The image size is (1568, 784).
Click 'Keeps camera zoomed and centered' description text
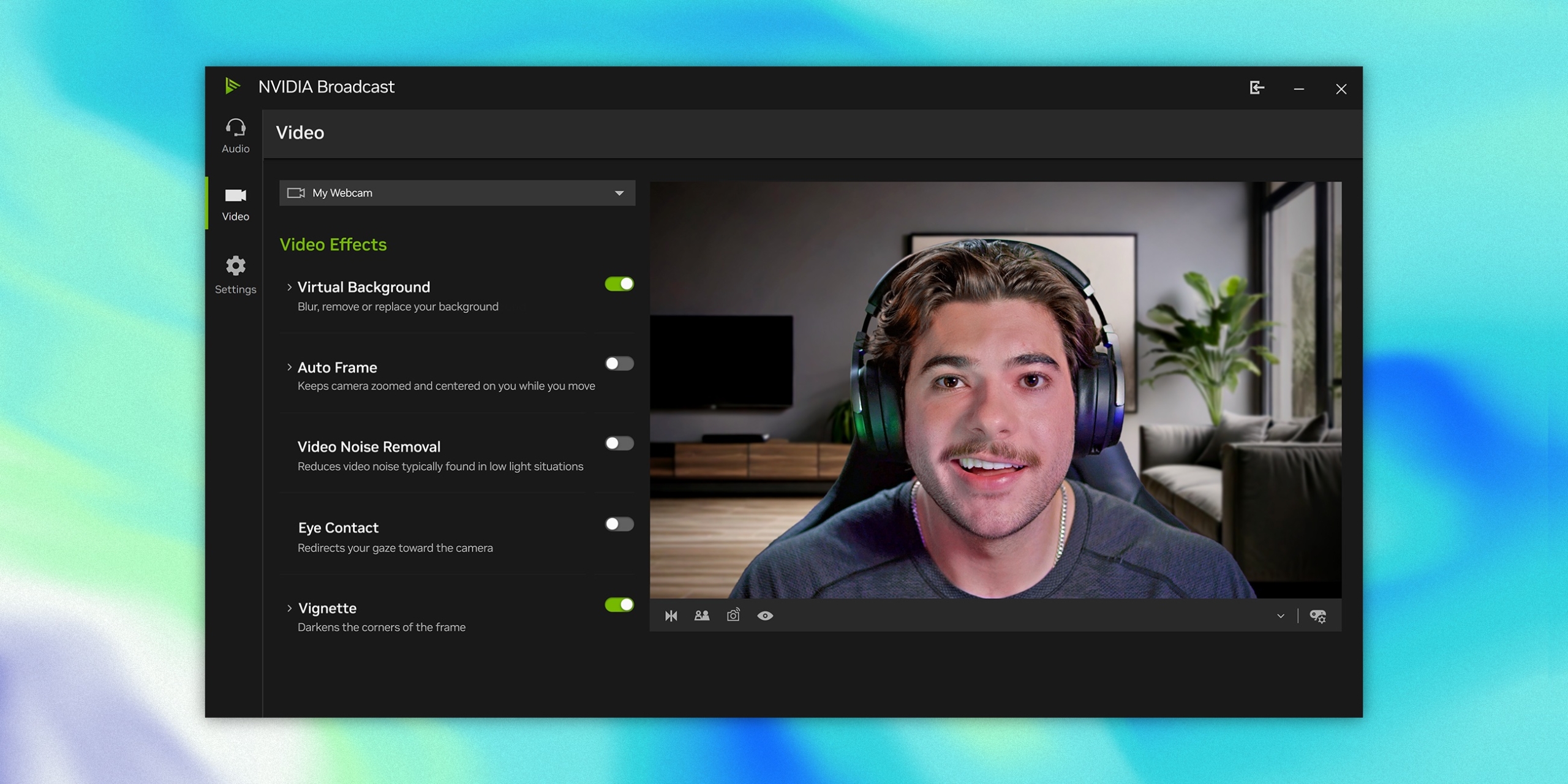tap(447, 386)
